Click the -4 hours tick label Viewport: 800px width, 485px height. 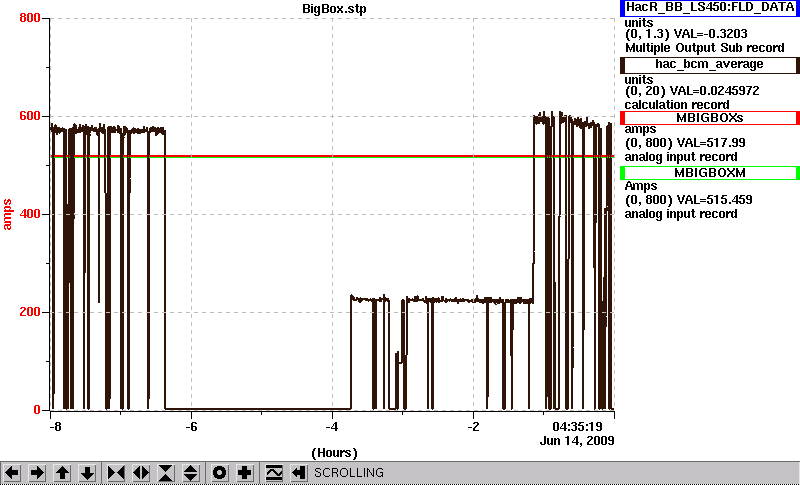[x=332, y=426]
